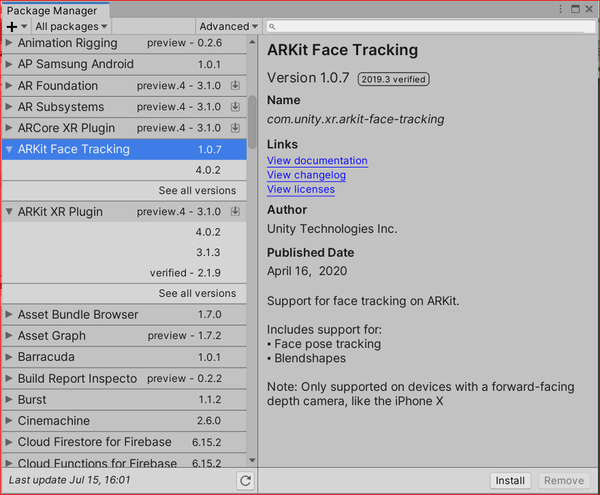This screenshot has height=495, width=600.
Task: Maximize the Package Manager window
Action: click(x=575, y=9)
